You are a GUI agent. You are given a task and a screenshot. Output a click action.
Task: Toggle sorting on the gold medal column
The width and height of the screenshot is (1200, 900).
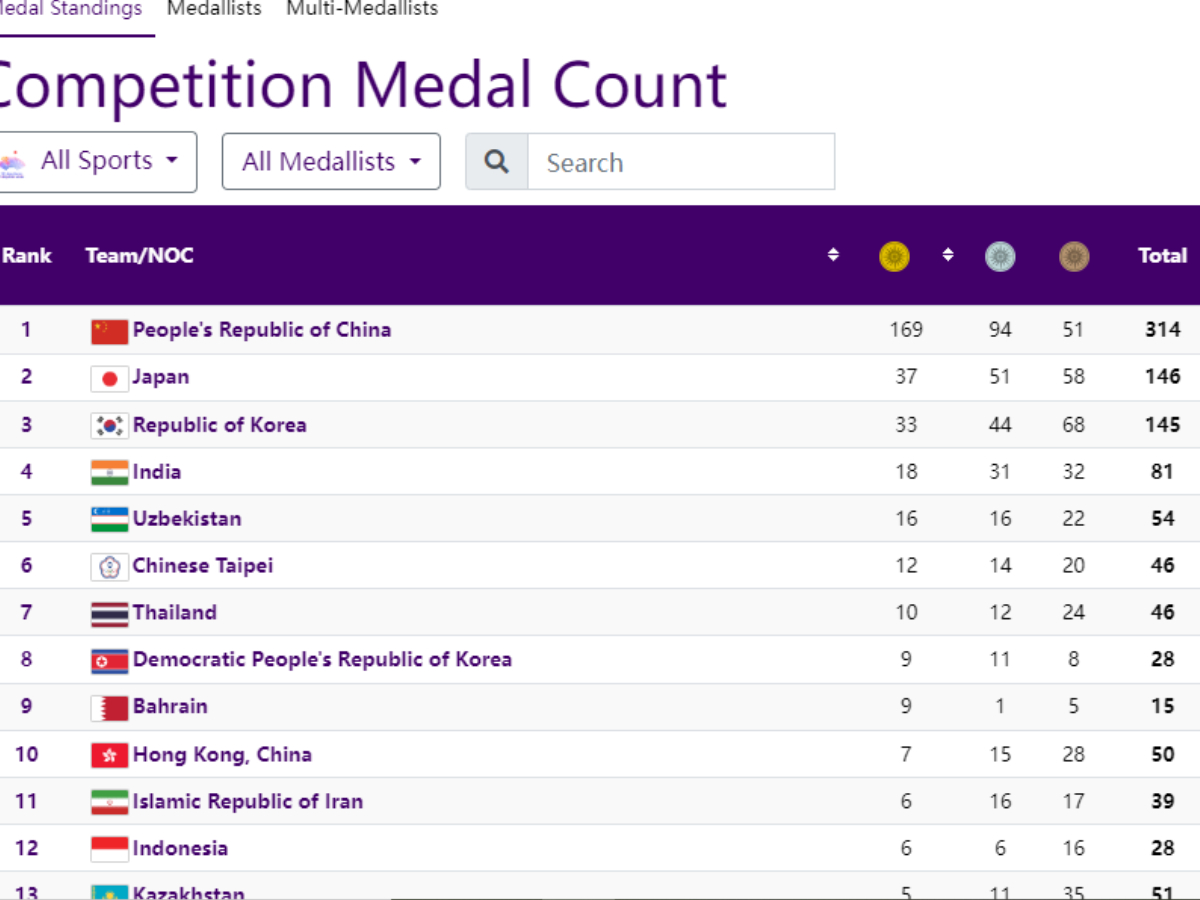click(947, 255)
